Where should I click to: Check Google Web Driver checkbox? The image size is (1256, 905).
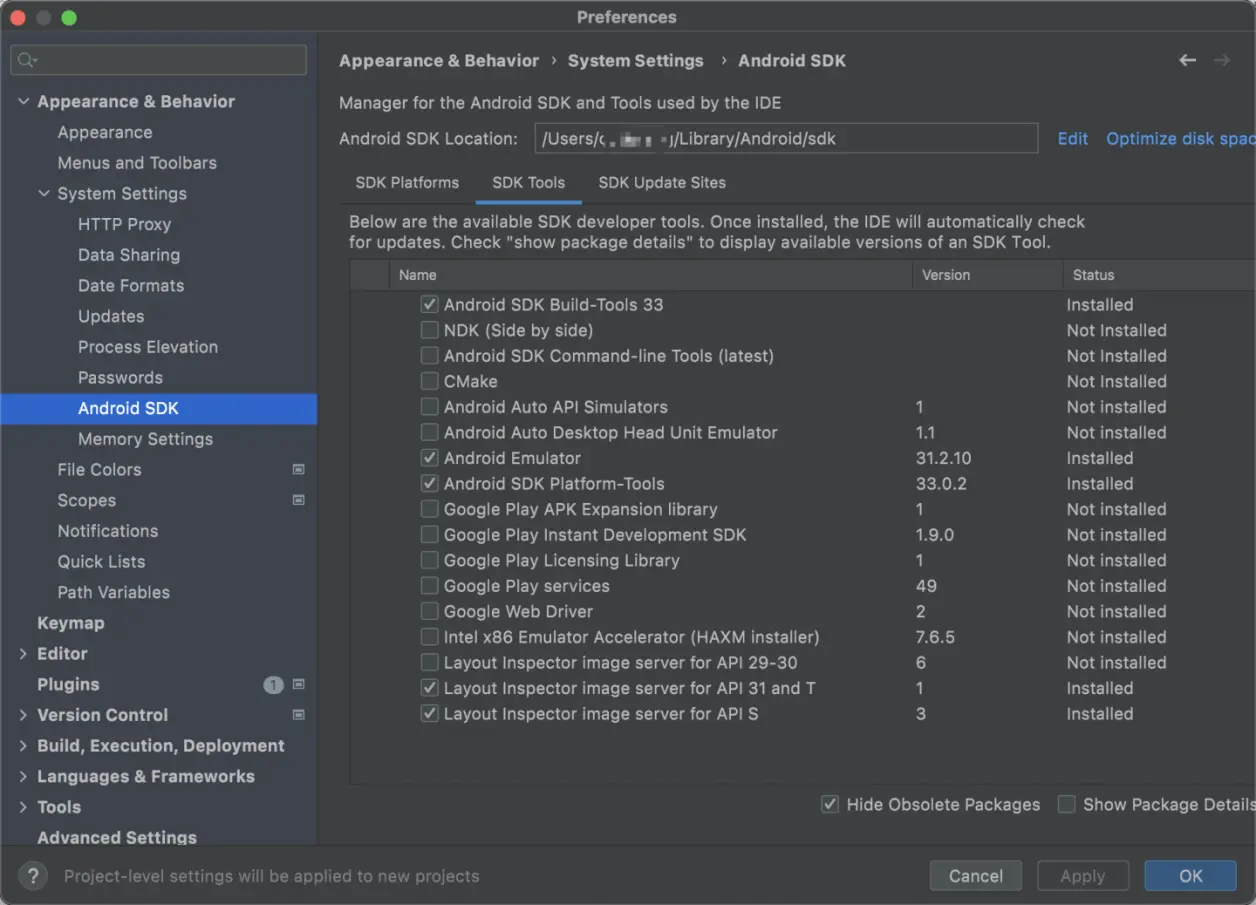point(429,611)
